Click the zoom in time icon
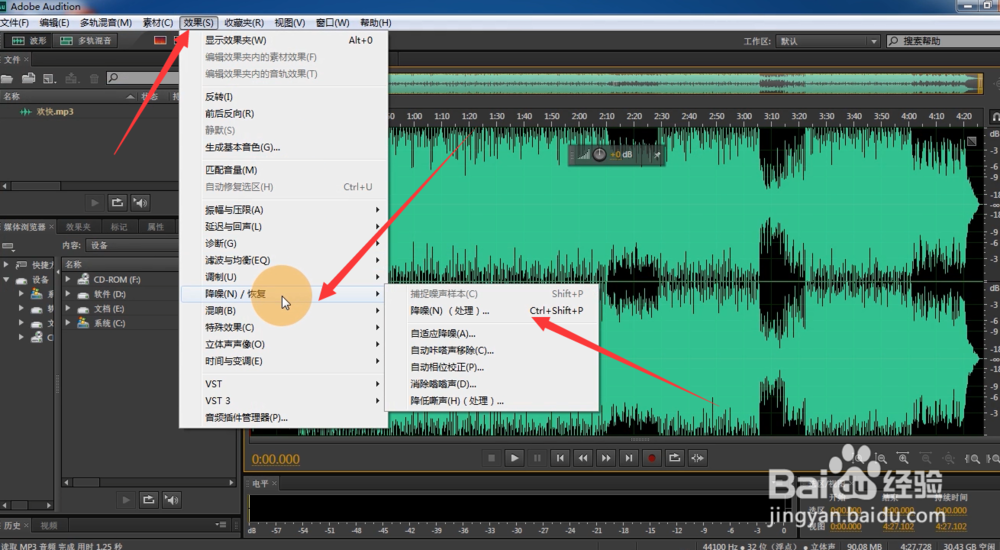Viewport: 1000px width, 550px height. pyautogui.click(x=903, y=459)
